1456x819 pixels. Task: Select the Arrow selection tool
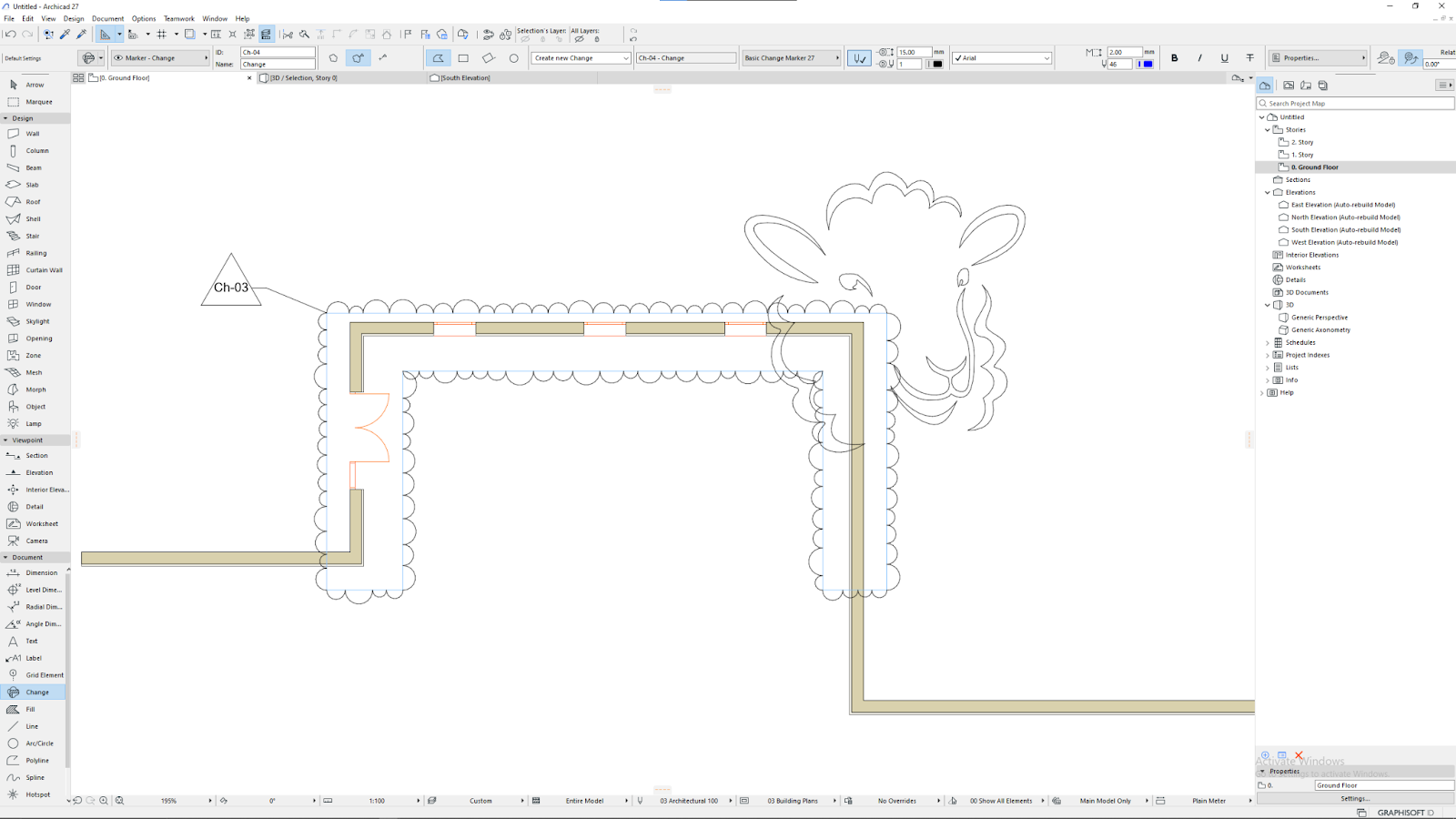(33, 85)
